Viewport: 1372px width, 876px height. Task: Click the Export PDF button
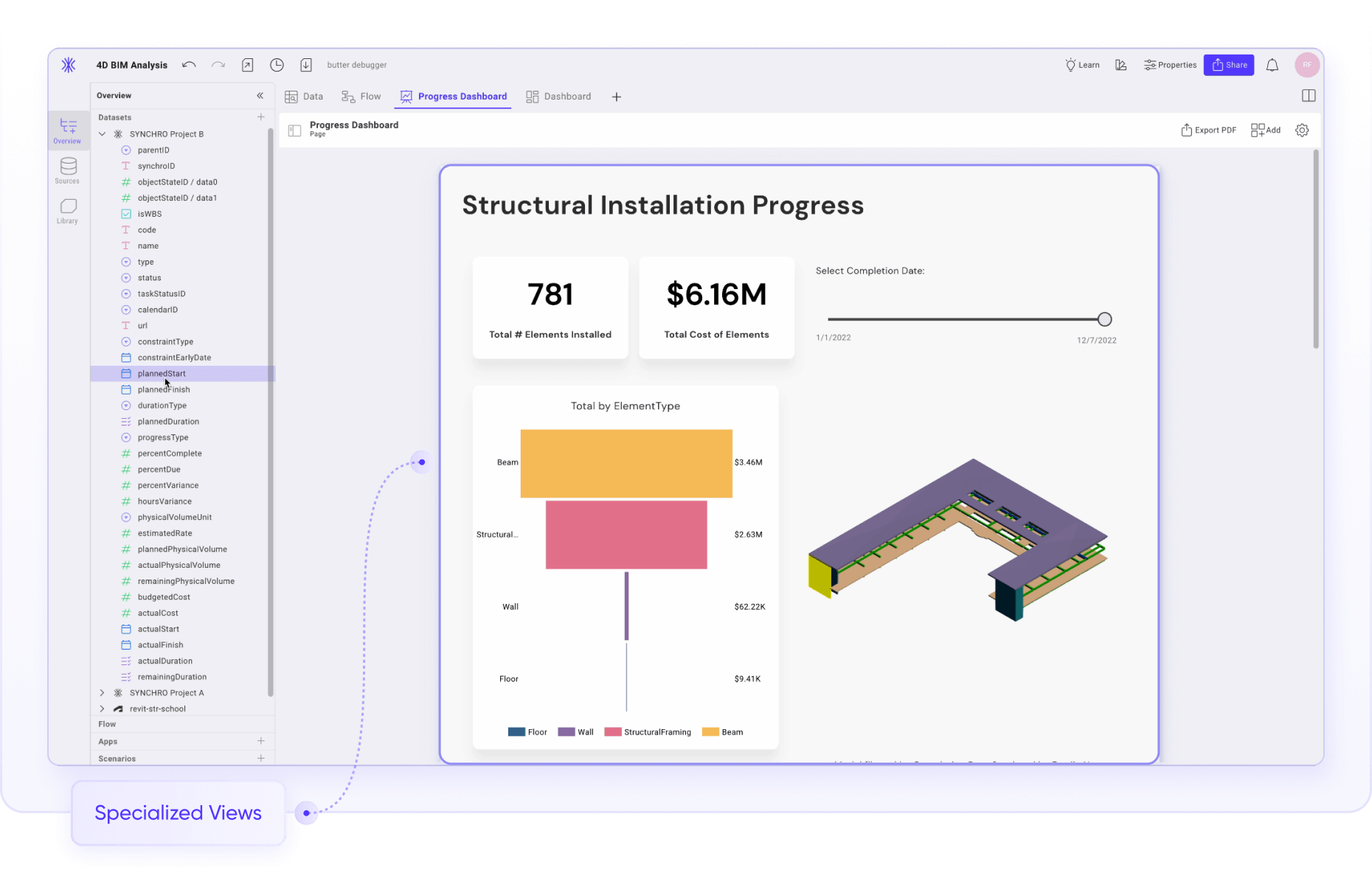pyautogui.click(x=1208, y=130)
